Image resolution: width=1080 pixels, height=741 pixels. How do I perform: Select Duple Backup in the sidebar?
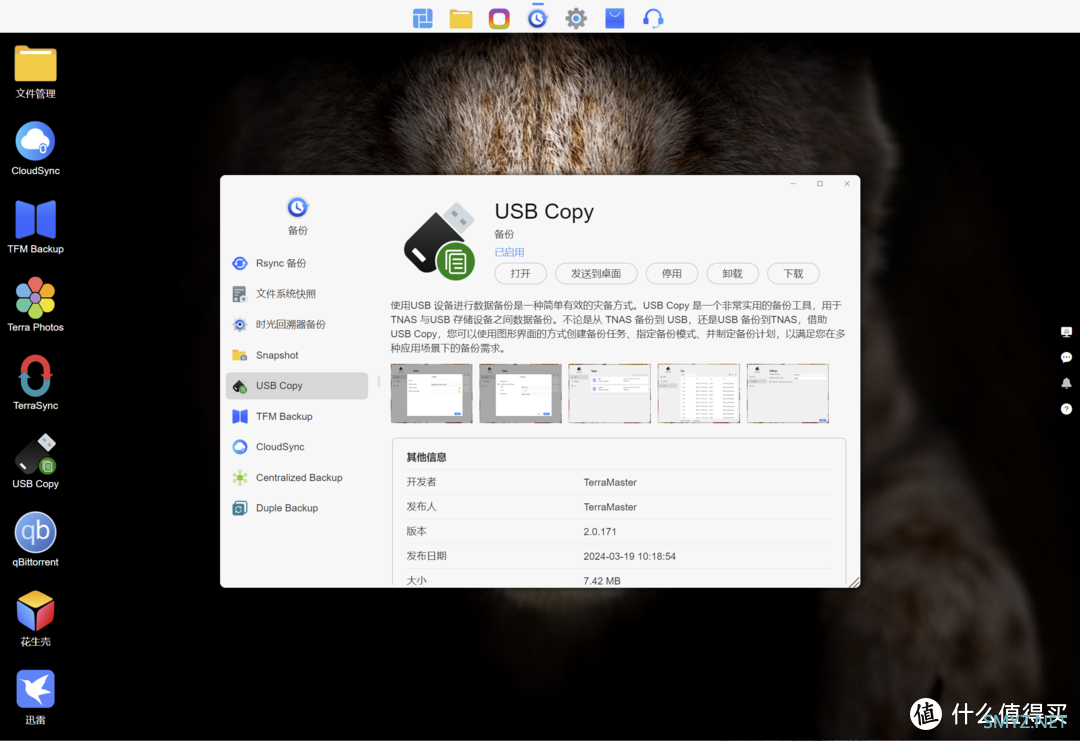click(297, 508)
